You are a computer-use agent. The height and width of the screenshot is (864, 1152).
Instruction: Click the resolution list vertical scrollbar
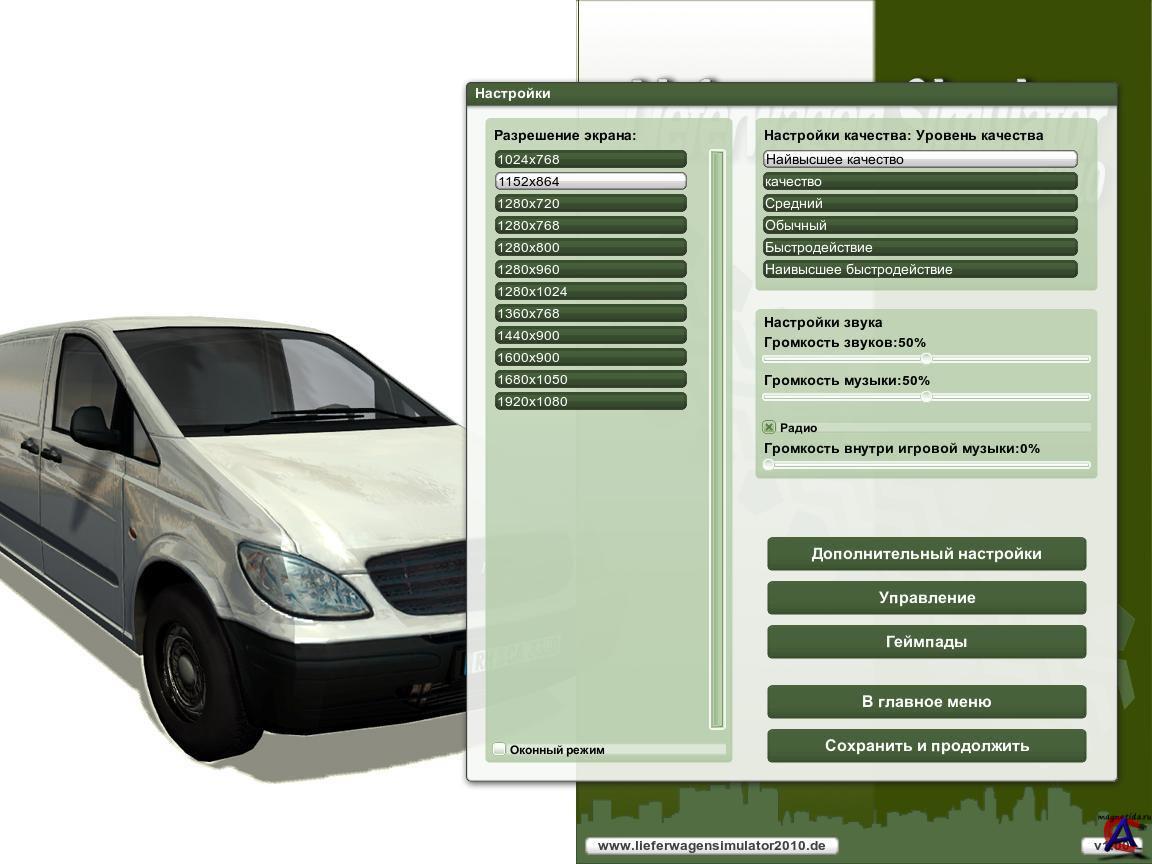tap(716, 440)
